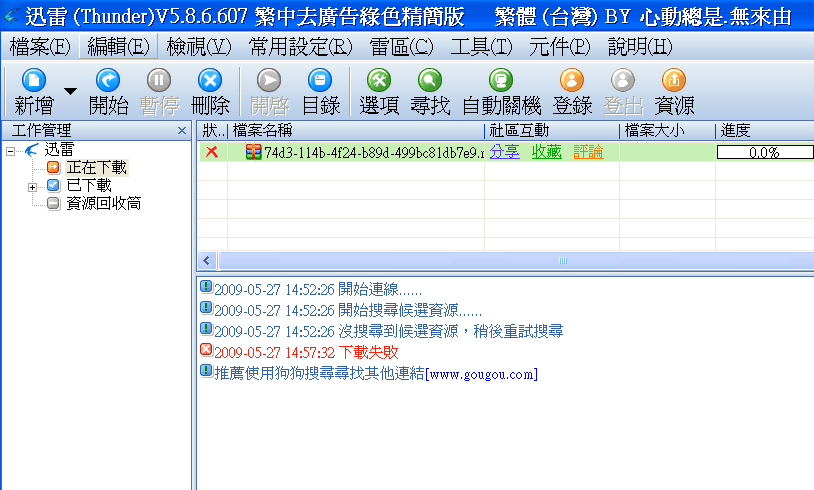
Task: Sort by 檔案名稱 column header
Action: pyautogui.click(x=356, y=130)
